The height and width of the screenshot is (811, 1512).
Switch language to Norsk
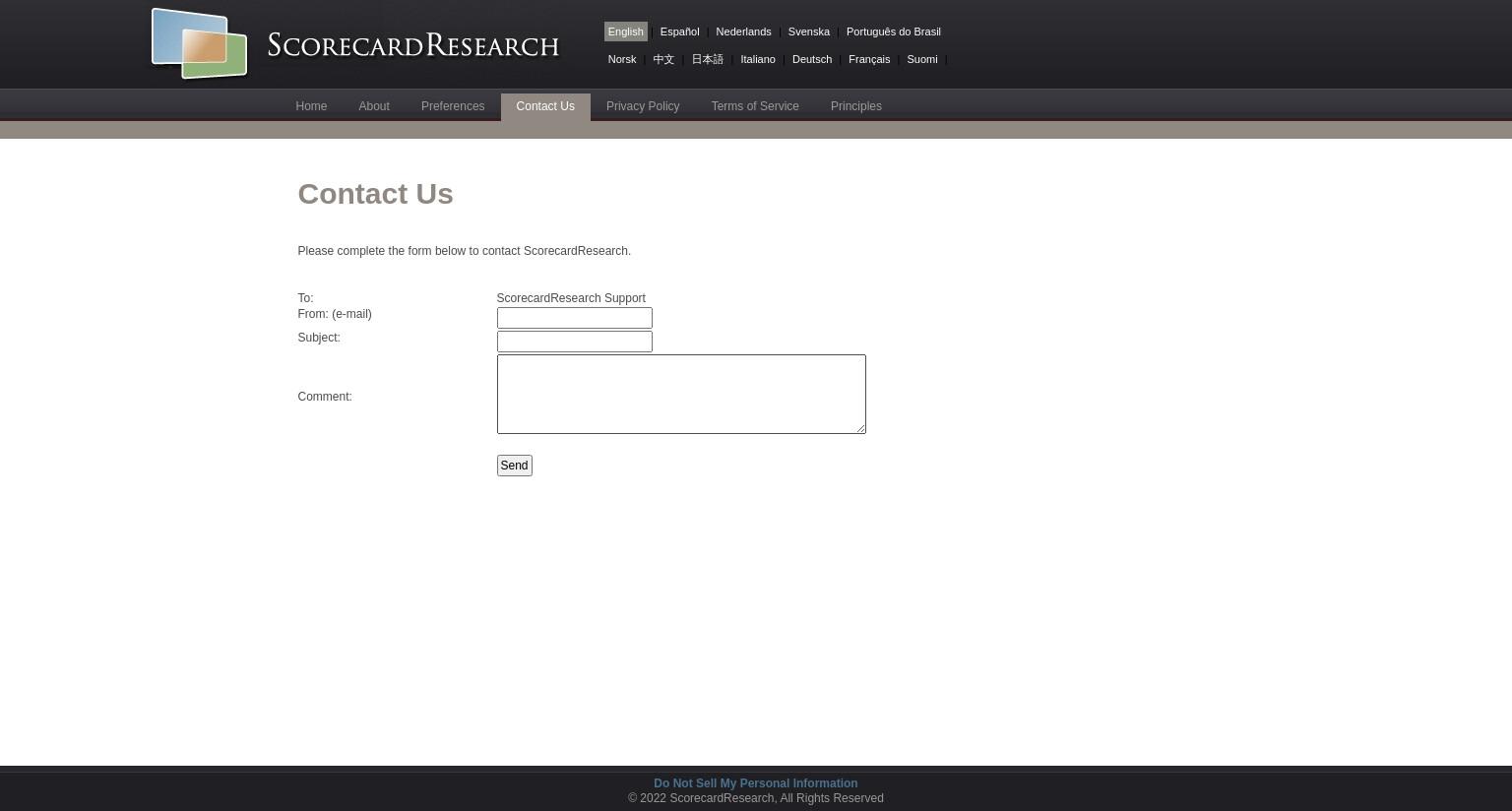click(x=622, y=59)
